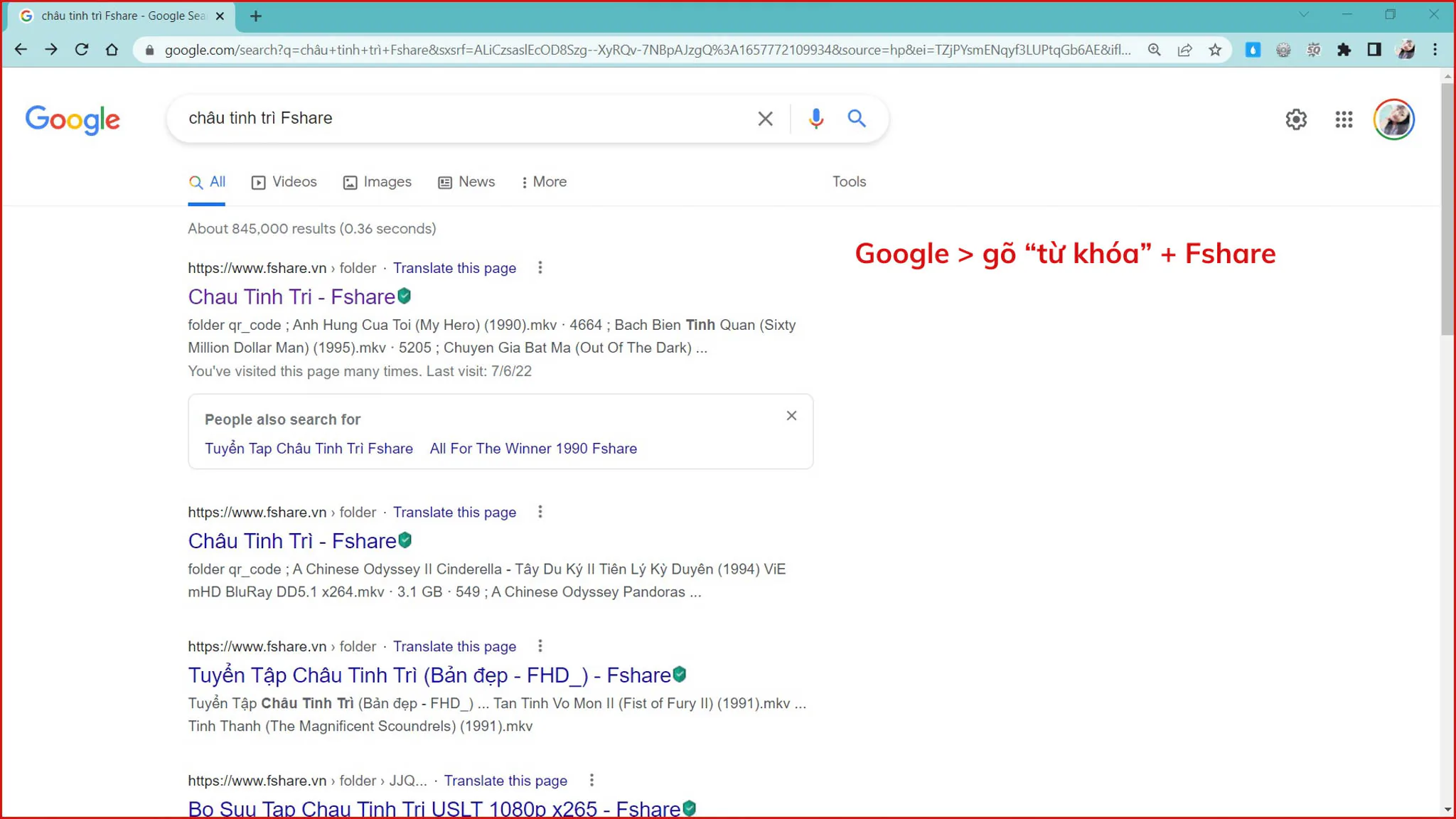1456x819 pixels.
Task: Open the blue droplet extension icon
Action: [1253, 50]
